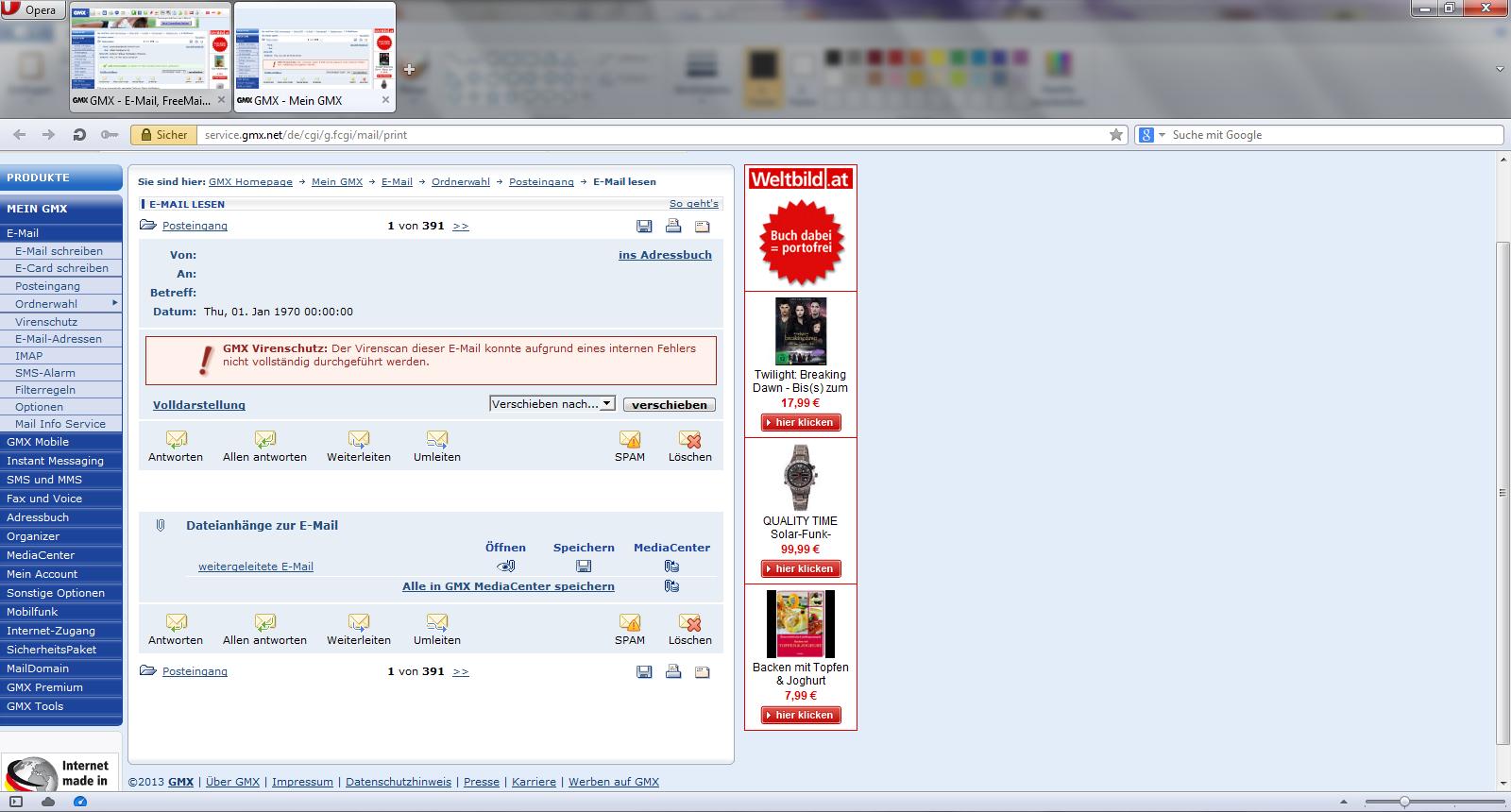Viewport: 1511px width, 812px height.
Task: Click the printer icon in the bottom navigation row
Action: coord(673,671)
